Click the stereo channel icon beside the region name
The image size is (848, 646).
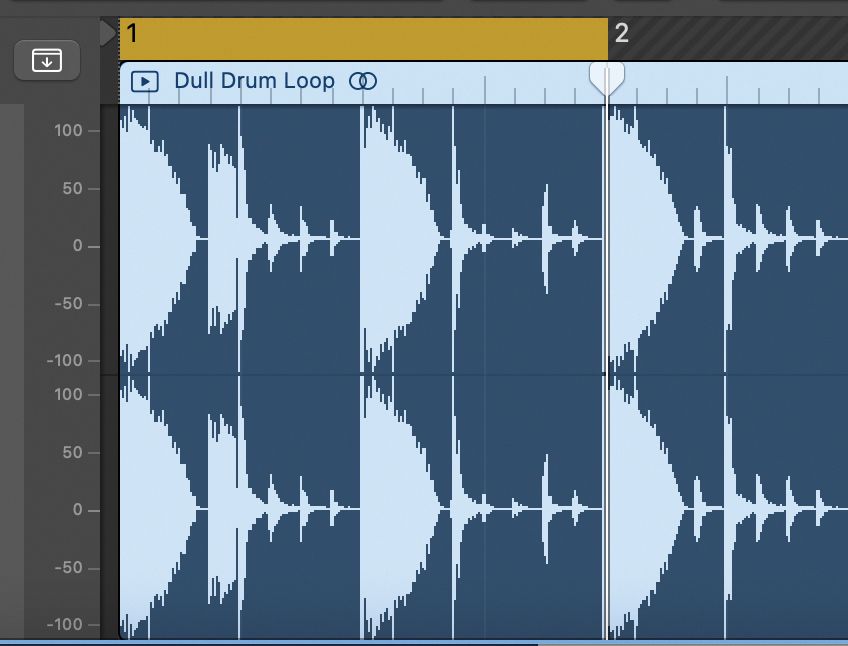pyautogui.click(x=365, y=81)
